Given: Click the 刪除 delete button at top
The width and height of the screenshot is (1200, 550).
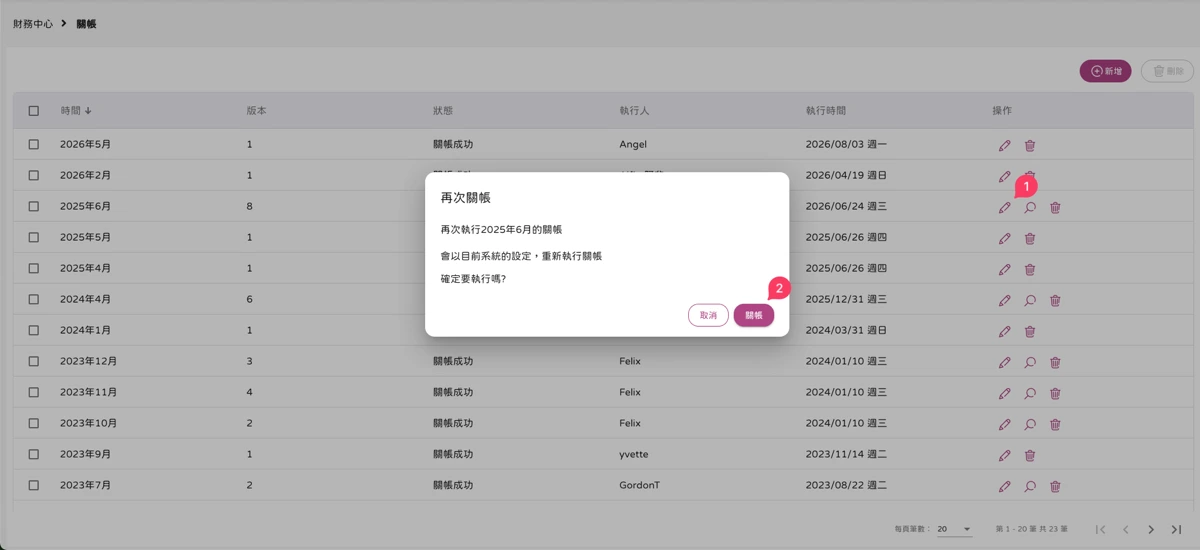Looking at the screenshot, I should pyautogui.click(x=1167, y=71).
